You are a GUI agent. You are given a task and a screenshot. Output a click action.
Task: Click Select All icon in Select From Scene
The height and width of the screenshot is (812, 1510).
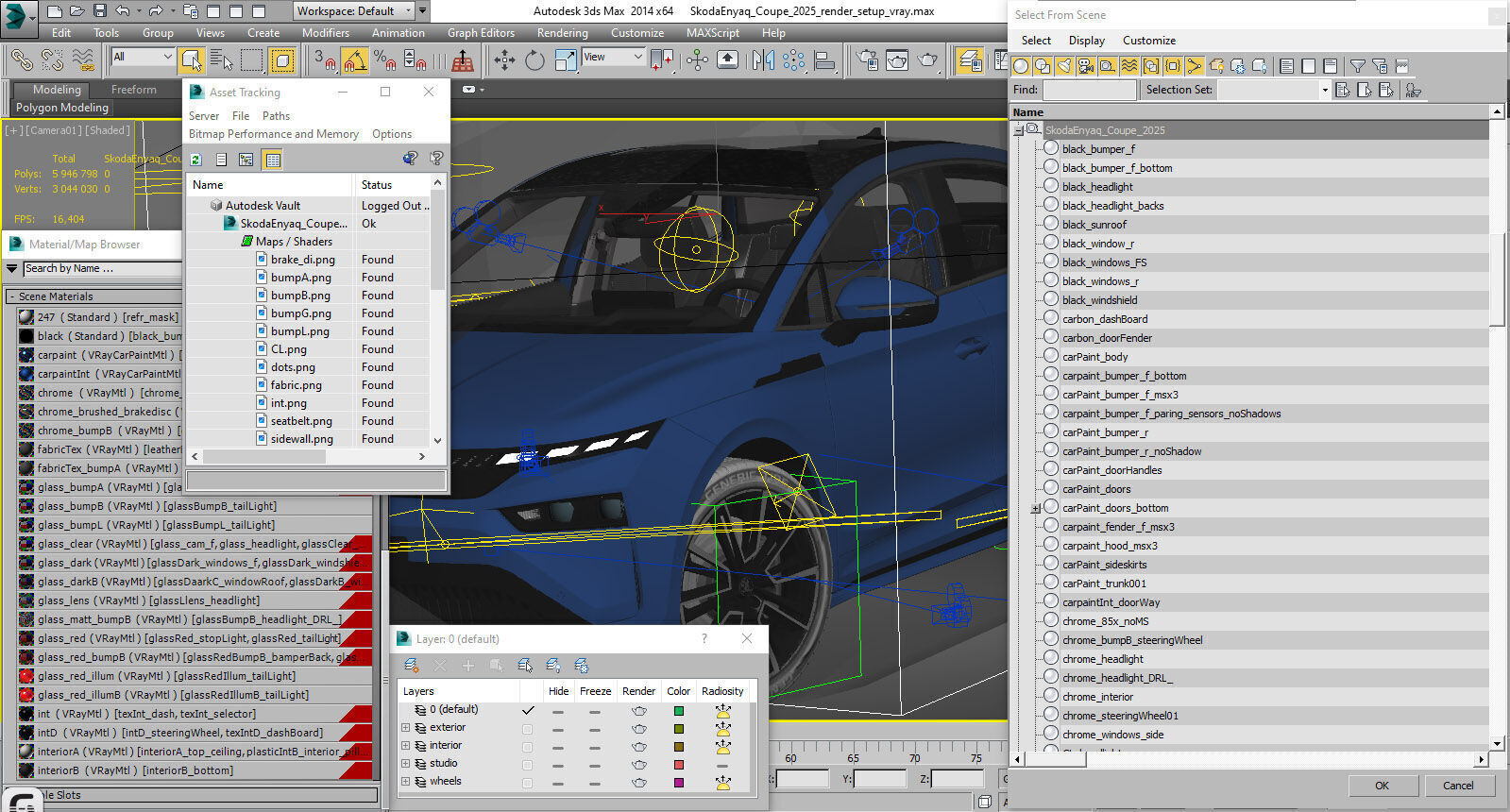1286,66
